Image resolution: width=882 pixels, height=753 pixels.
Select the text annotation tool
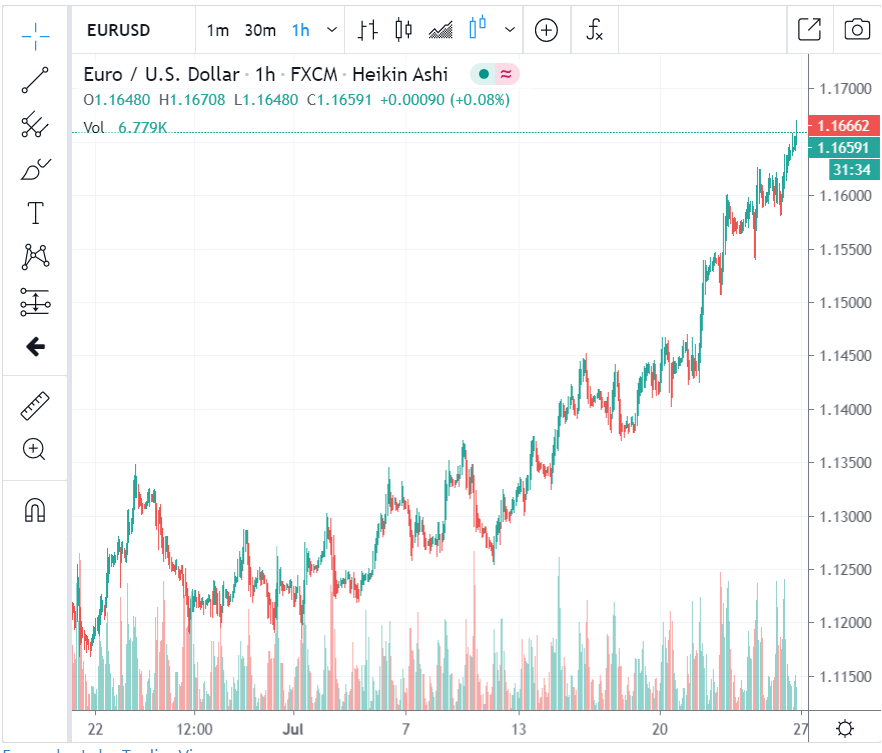pyautogui.click(x=35, y=213)
